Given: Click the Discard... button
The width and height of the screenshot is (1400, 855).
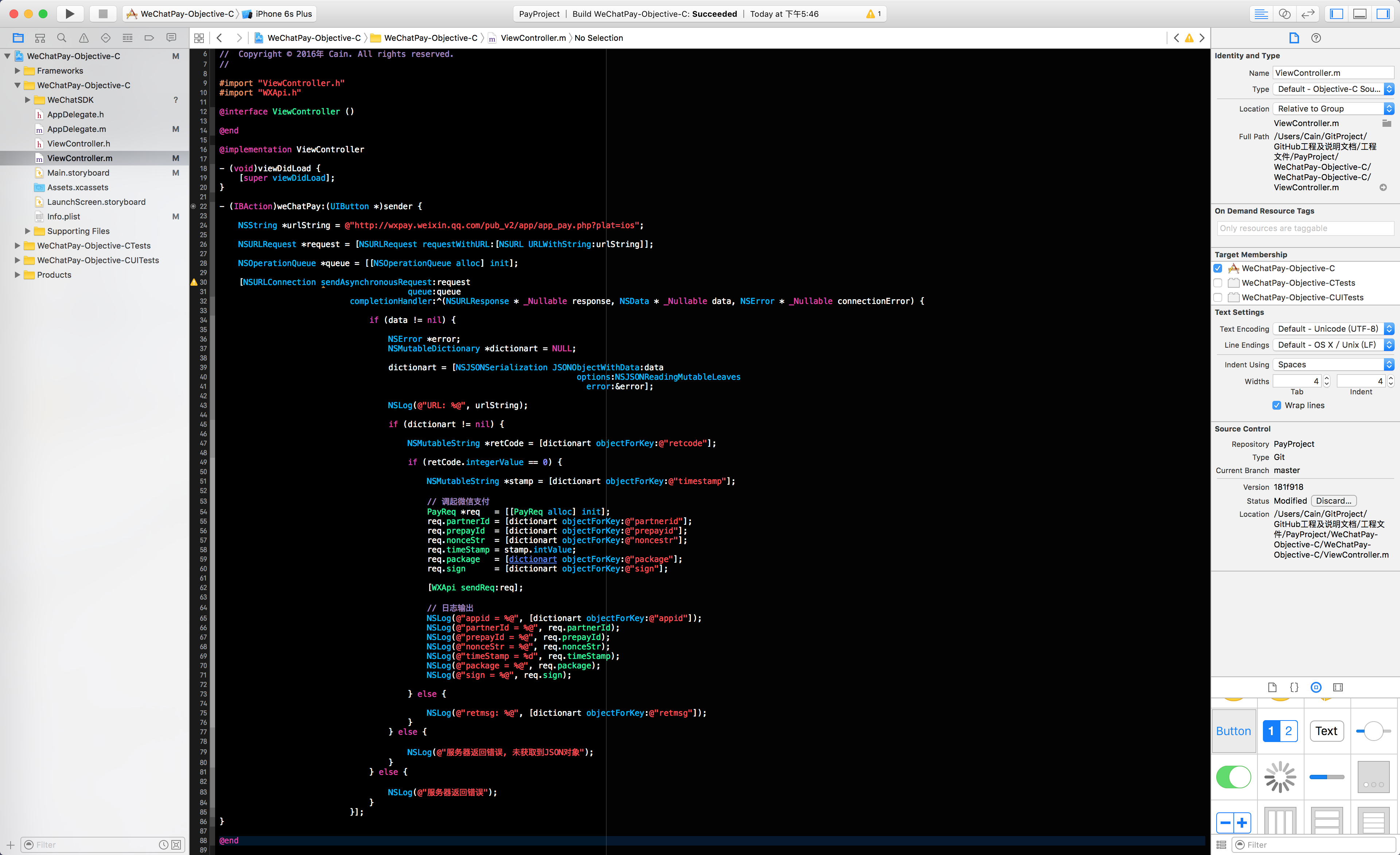Looking at the screenshot, I should pos(1333,500).
